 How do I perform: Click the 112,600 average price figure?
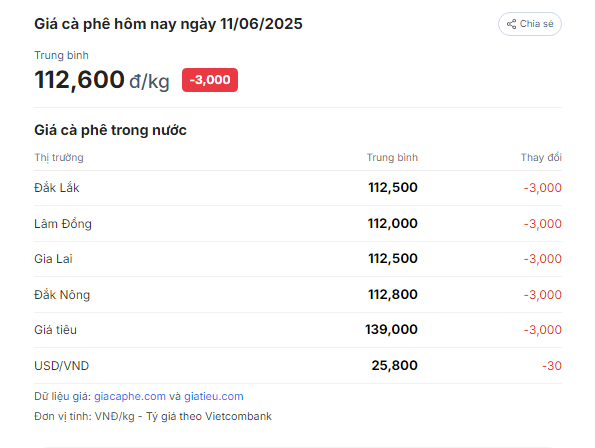(79, 80)
